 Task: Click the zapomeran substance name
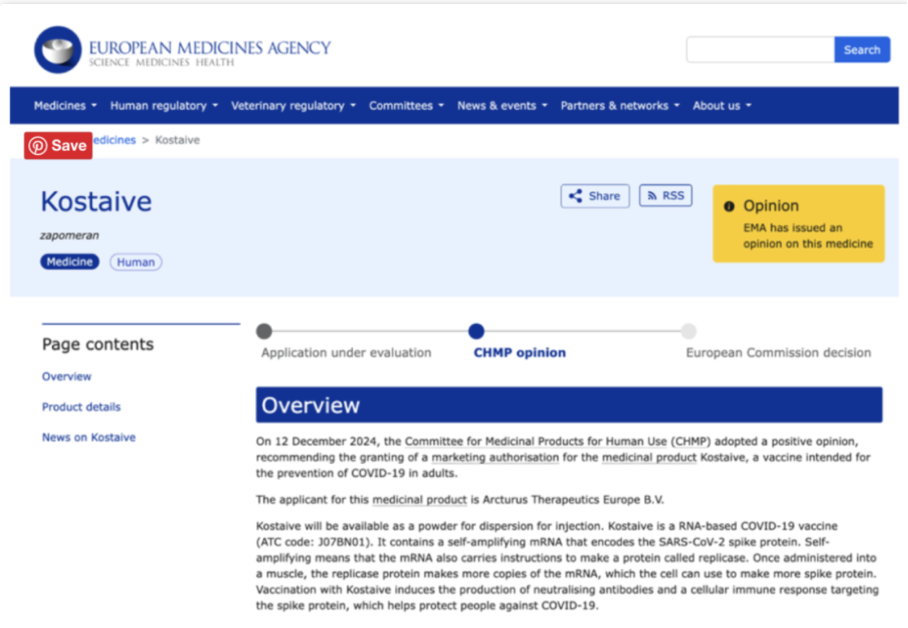point(69,235)
